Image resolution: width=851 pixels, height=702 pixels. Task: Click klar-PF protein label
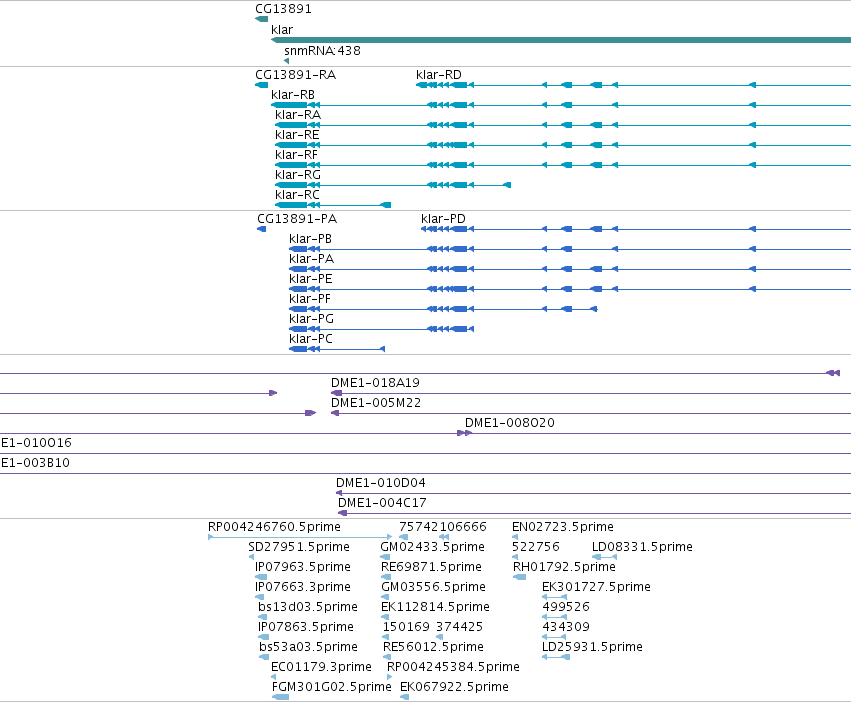[x=309, y=299]
